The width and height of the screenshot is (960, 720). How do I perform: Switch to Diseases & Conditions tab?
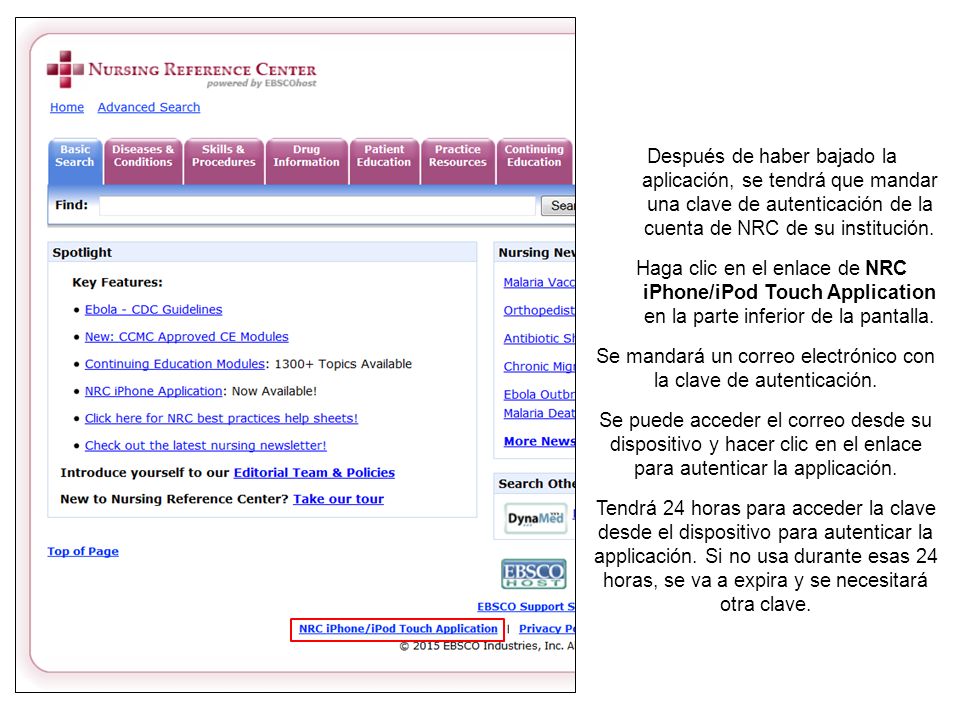143,161
